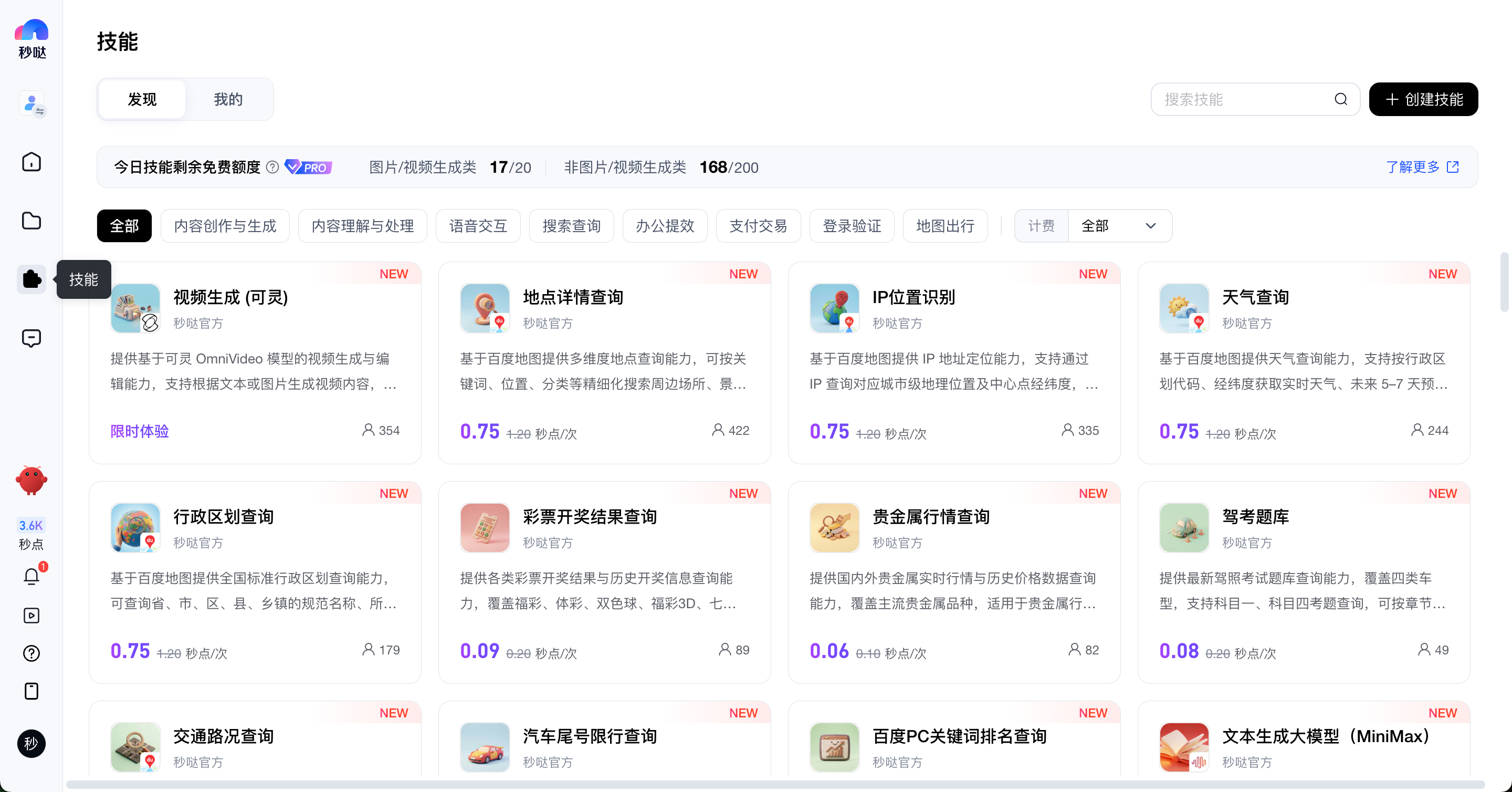Click the IP位置识别 title text

[914, 297]
